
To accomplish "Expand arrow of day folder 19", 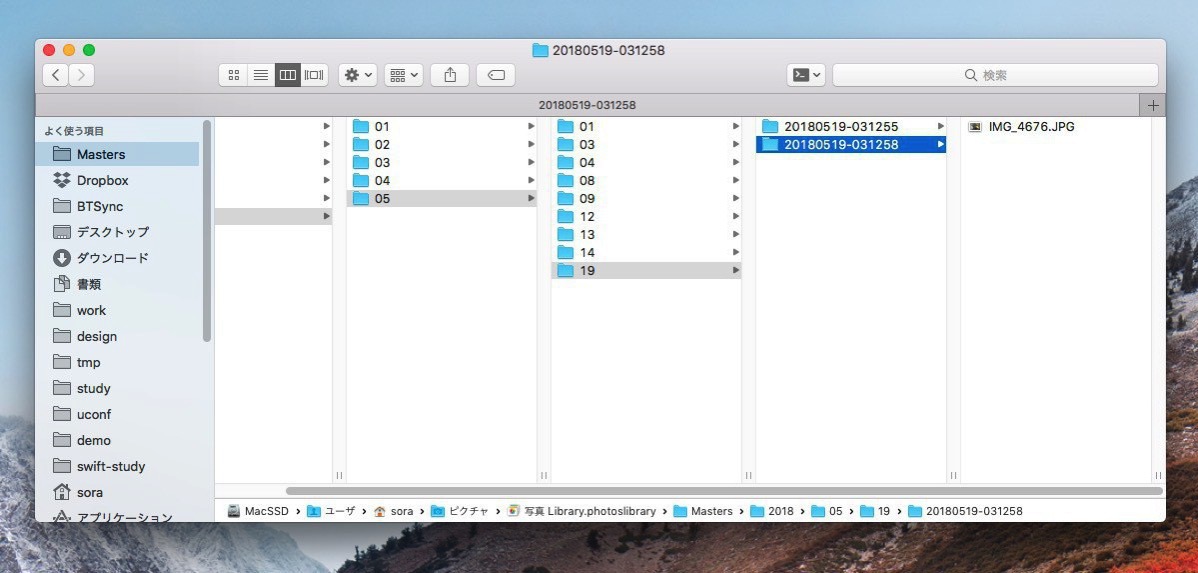I will point(736,270).
